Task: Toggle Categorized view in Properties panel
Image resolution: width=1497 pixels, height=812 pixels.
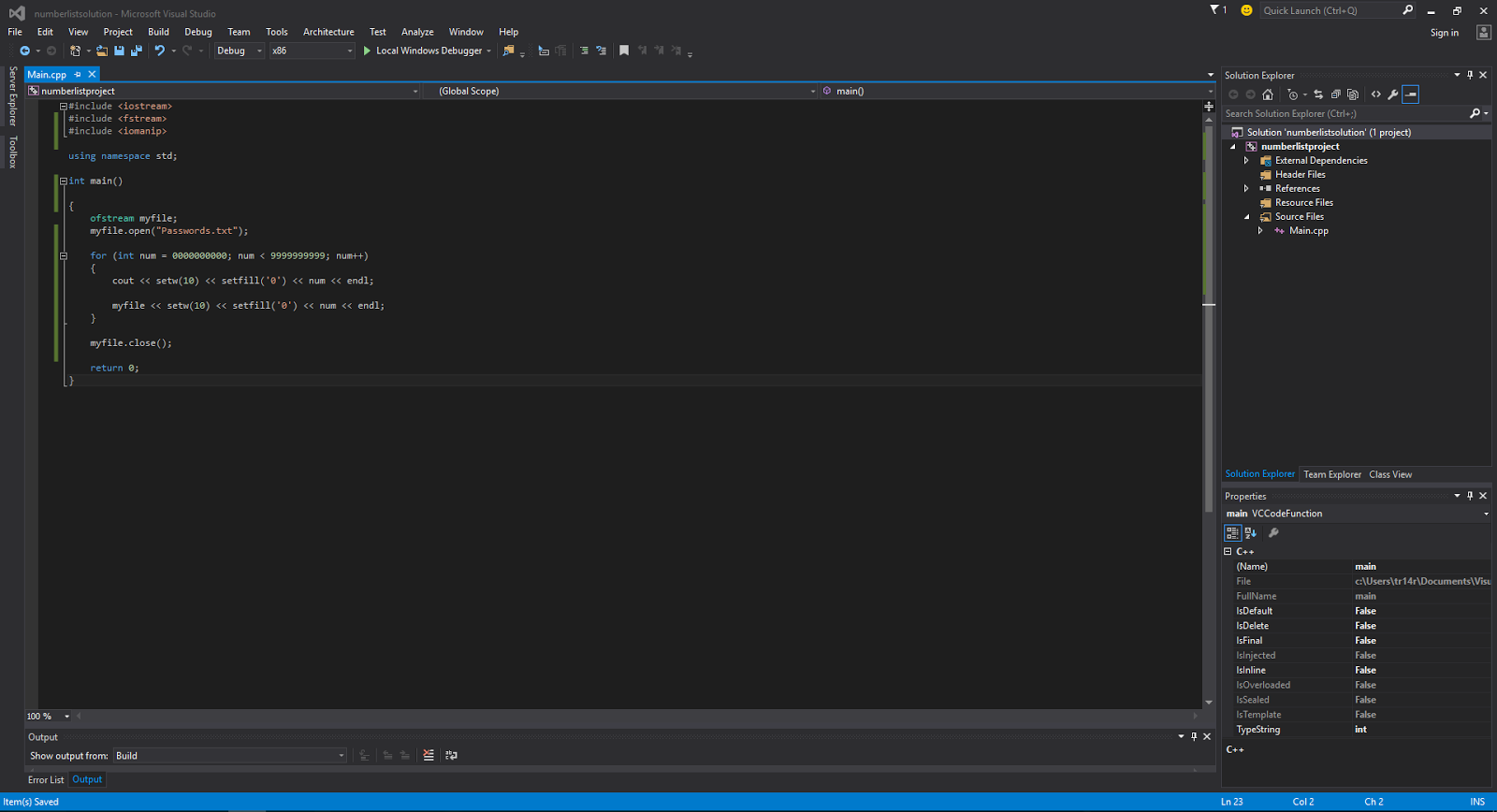Action: (1233, 533)
